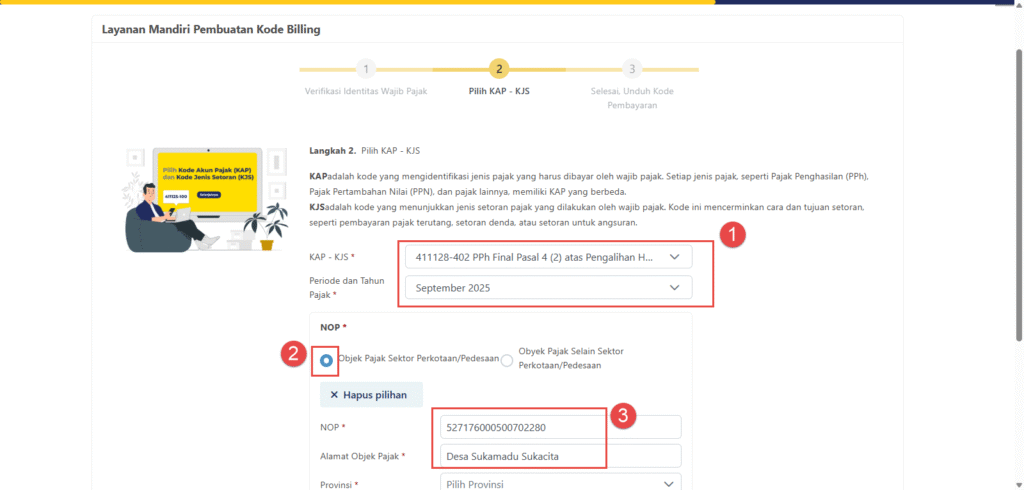Go to Selesai, Unduh Kode Pembayaran step
The height and width of the screenshot is (490, 1024).
pyautogui.click(x=630, y=97)
